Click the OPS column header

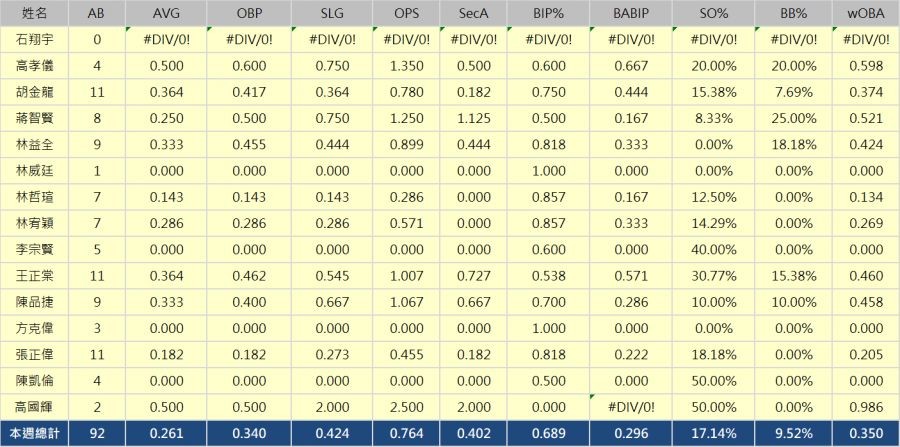pos(404,14)
